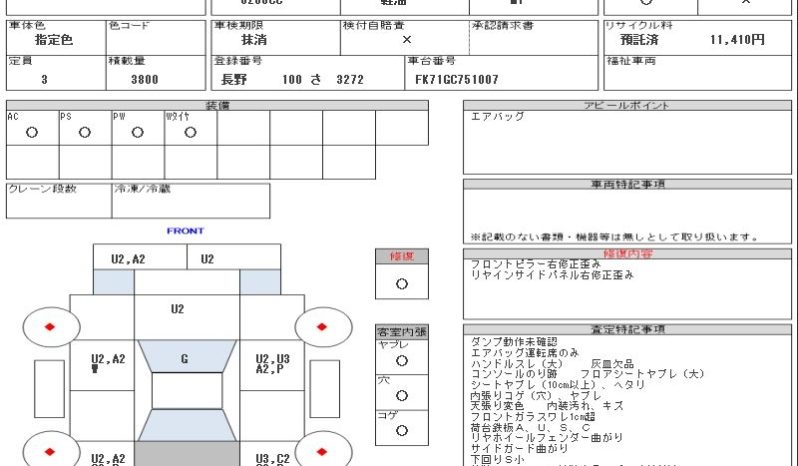Click the ダンプ動作未確認 note
The height and width of the screenshot is (466, 798).
click(514, 342)
